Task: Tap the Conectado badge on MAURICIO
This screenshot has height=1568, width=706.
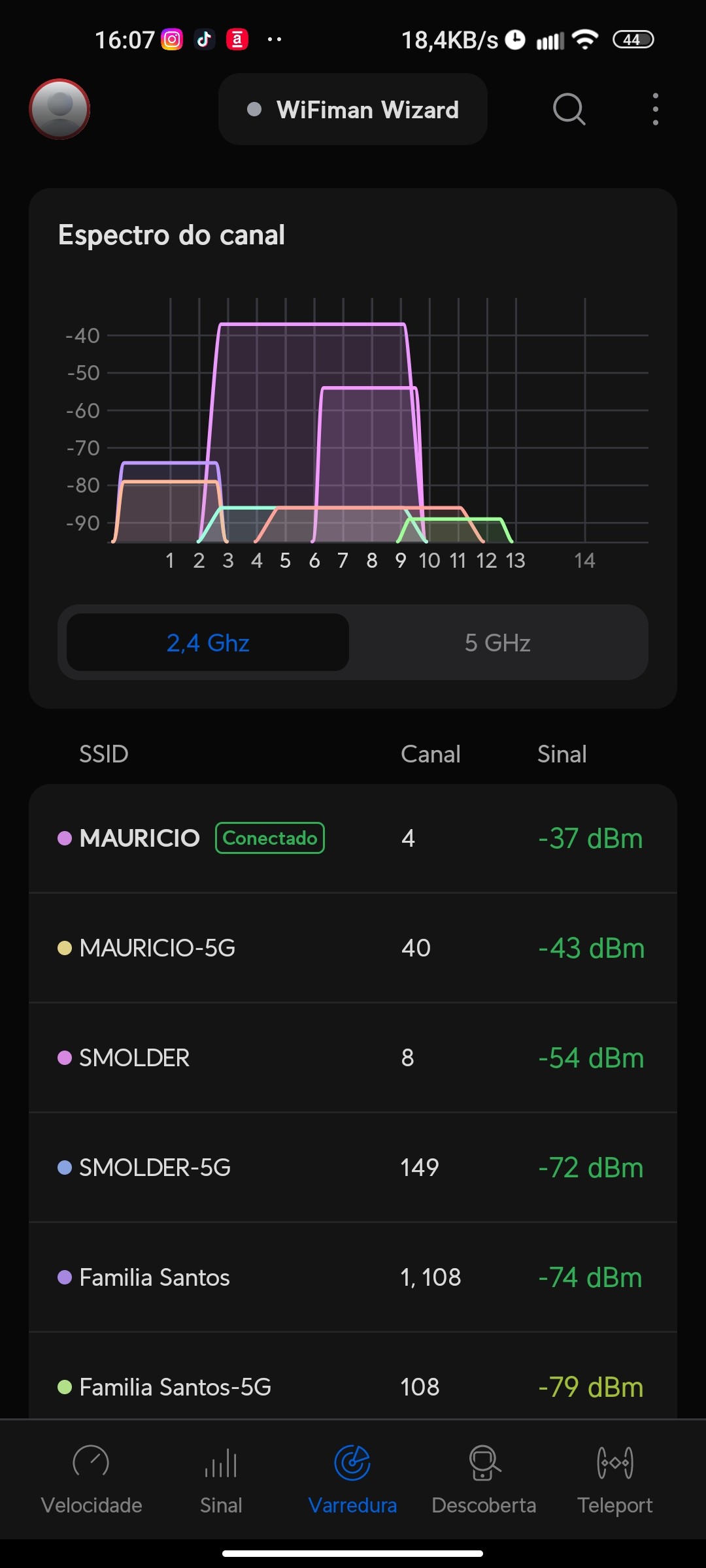Action: pos(270,838)
